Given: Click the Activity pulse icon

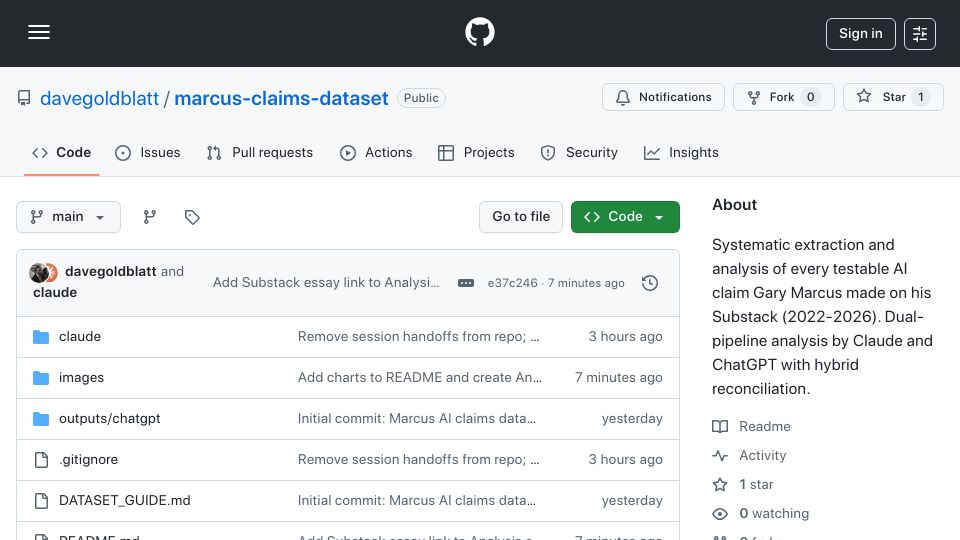Looking at the screenshot, I should click(720, 456).
